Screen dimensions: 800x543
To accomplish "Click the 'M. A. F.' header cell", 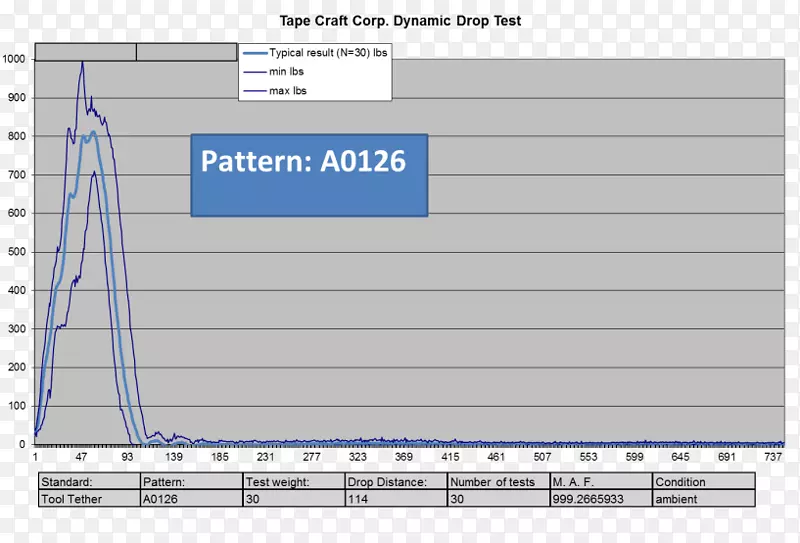I will [x=602, y=482].
